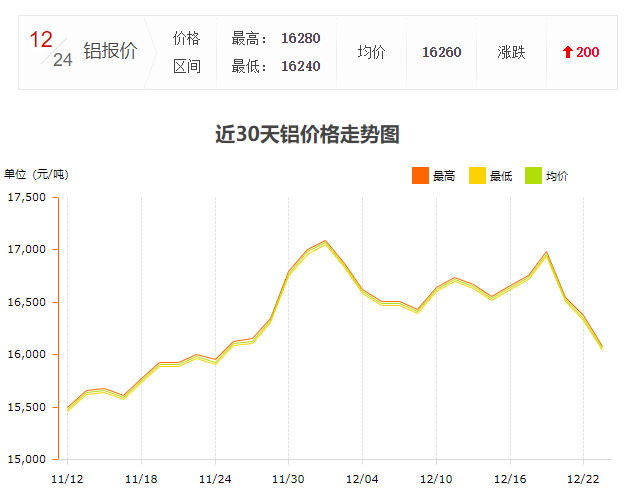The height and width of the screenshot is (498, 629).
Task: Click the 16,000 y-axis label
Action: tap(27, 354)
